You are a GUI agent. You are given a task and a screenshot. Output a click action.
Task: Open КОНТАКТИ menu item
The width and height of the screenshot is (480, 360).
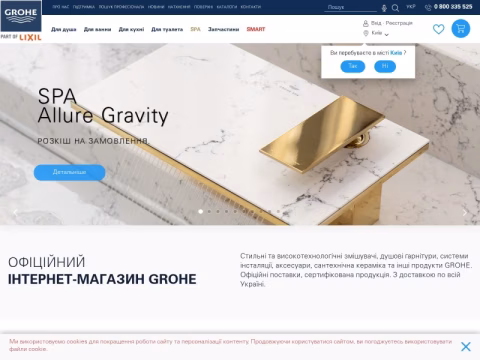[251, 7]
